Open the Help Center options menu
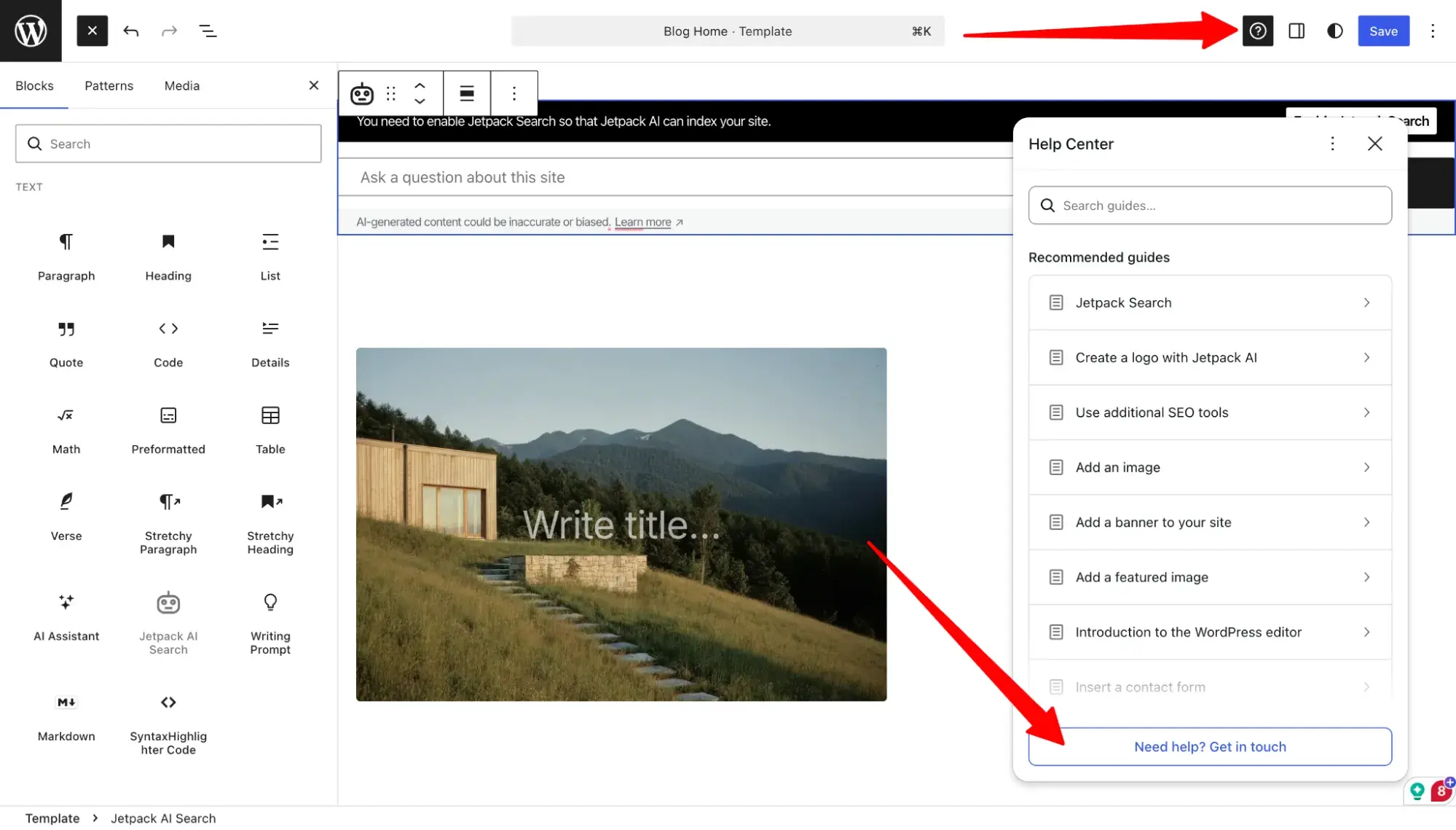The height and width of the screenshot is (830, 1456). click(x=1332, y=144)
